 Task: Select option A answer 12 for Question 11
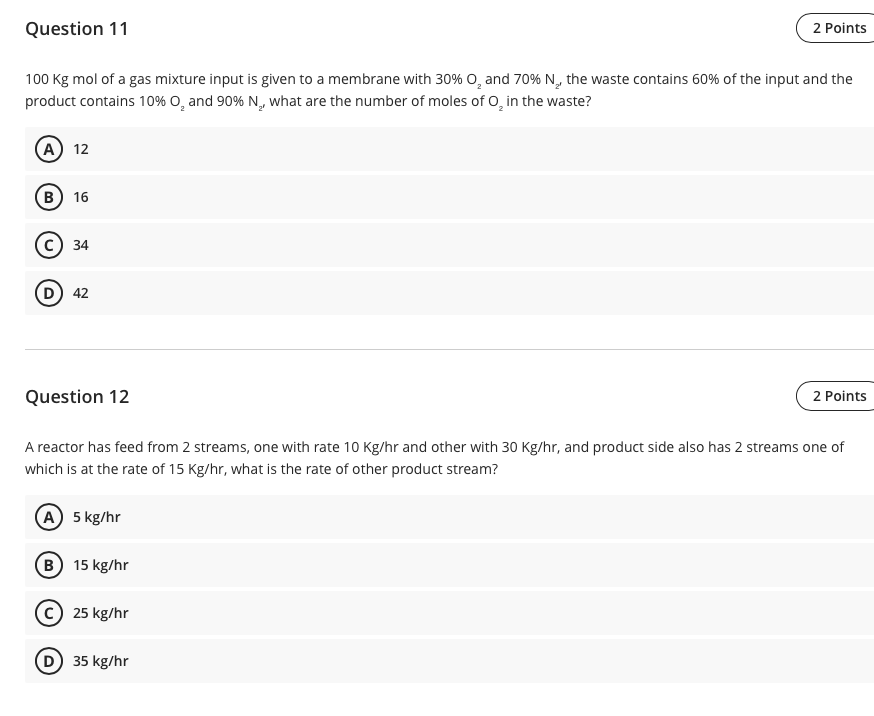[x=80, y=148]
